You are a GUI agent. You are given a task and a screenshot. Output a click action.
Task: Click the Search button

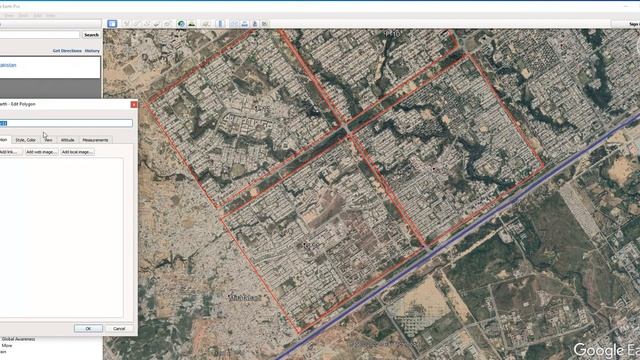pos(91,35)
